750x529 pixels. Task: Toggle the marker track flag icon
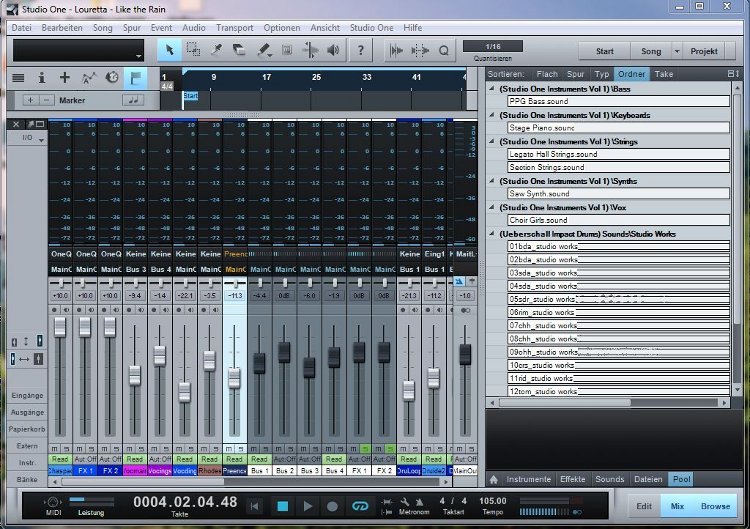[135, 78]
